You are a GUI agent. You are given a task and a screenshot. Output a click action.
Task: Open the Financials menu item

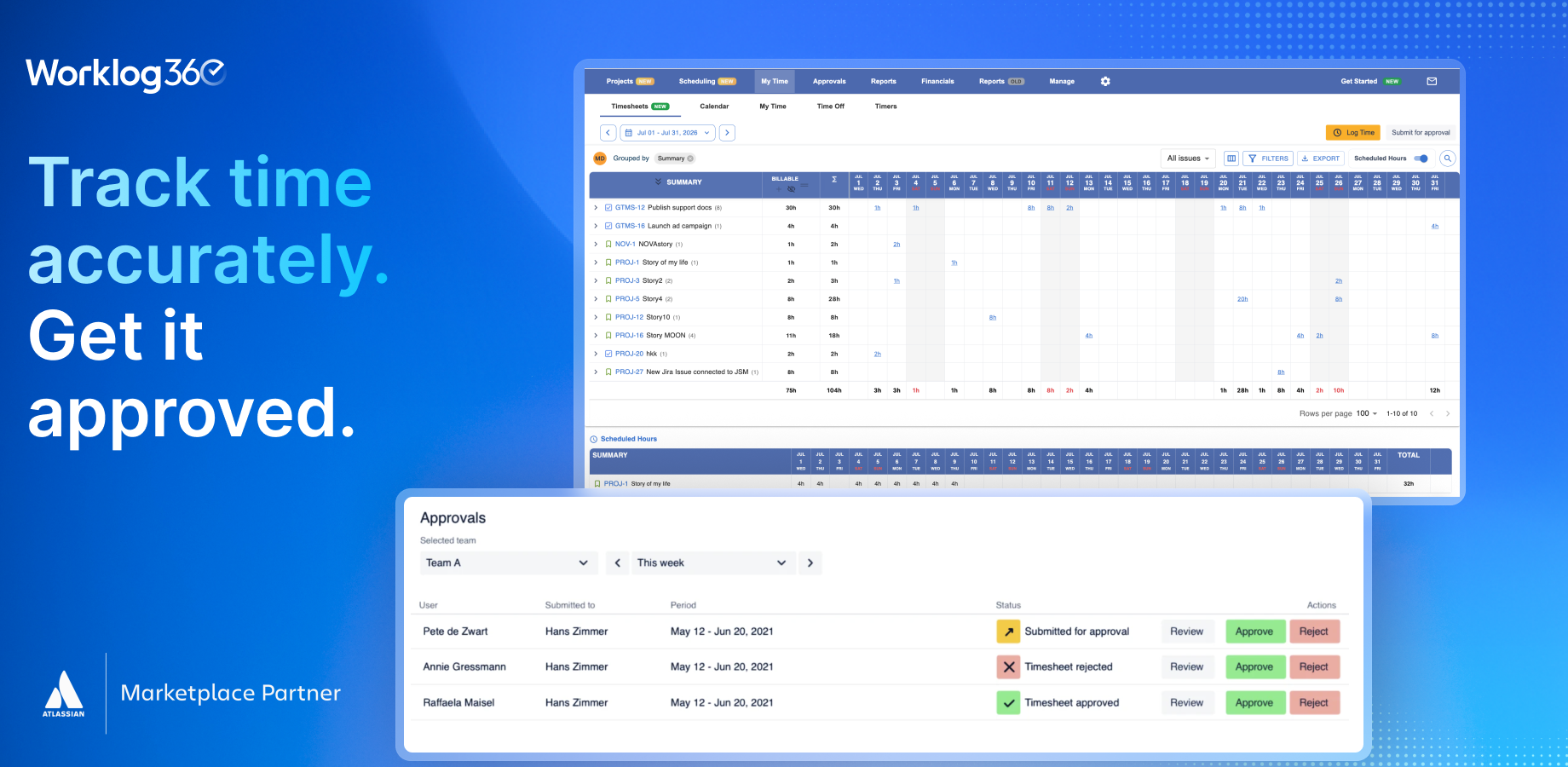pyautogui.click(x=937, y=81)
